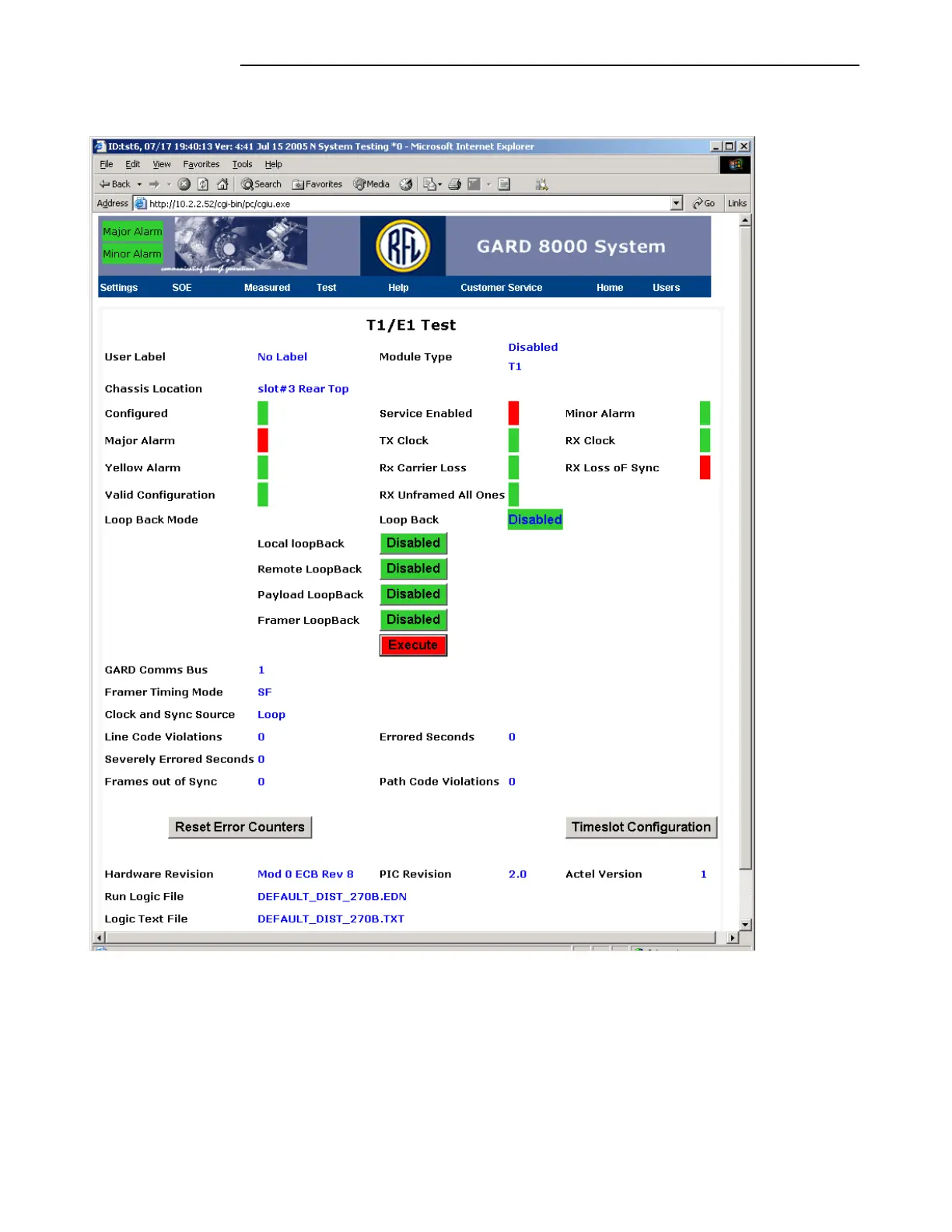Open the SOE navigation tab
Viewport: 952px width, 1232px height.
pos(182,288)
